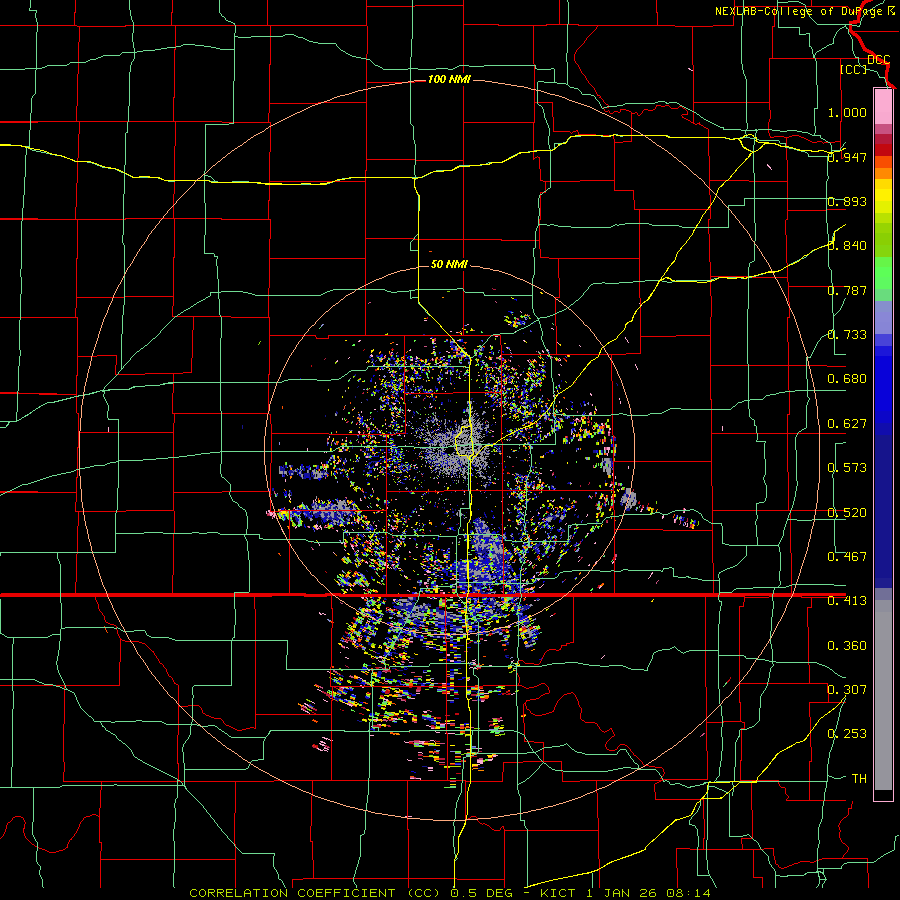This screenshot has height=900, width=900.
Task: Click the [CC] legend heading
Action: click(854, 69)
